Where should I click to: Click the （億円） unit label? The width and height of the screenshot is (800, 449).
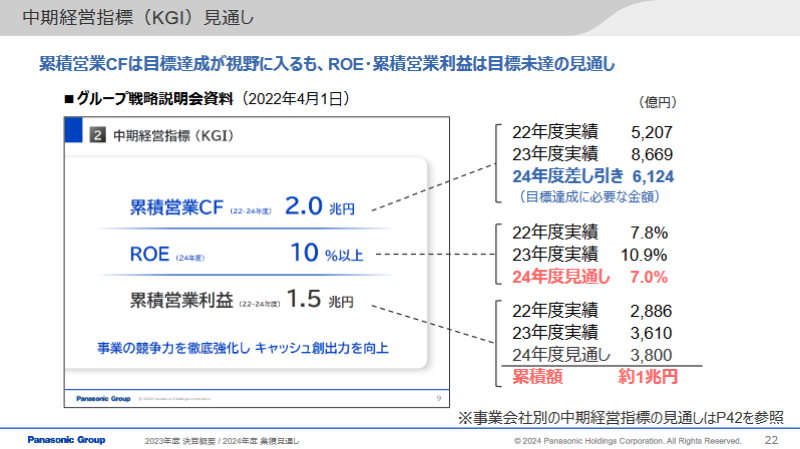pyautogui.click(x=658, y=102)
